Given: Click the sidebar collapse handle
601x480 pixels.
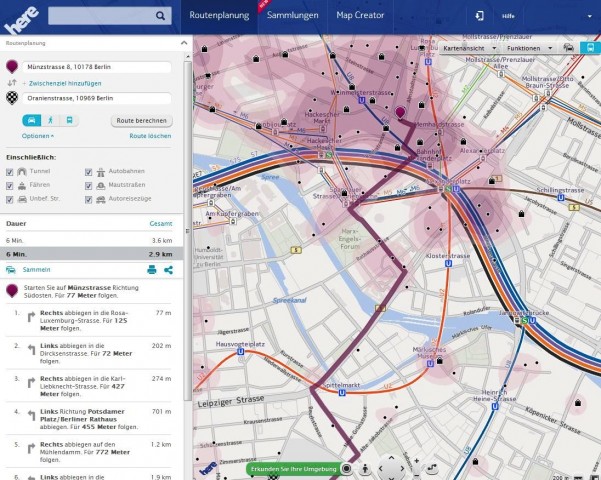Looking at the screenshot, I should pos(187,231).
